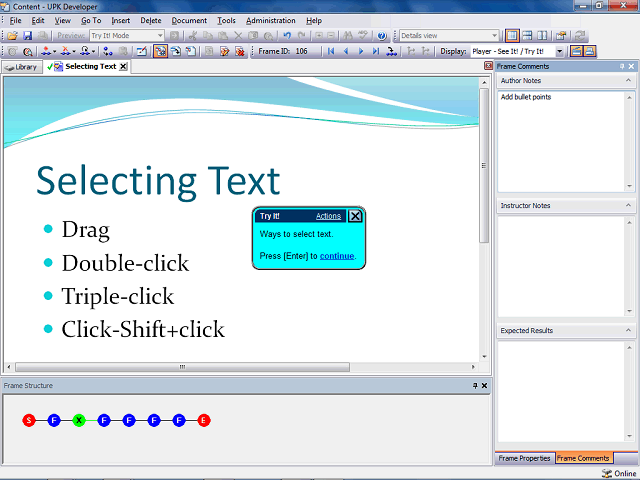Viewport: 640px width, 480px height.
Task: Click the magnifier re-record icon in second toolbar
Action: [27, 51]
